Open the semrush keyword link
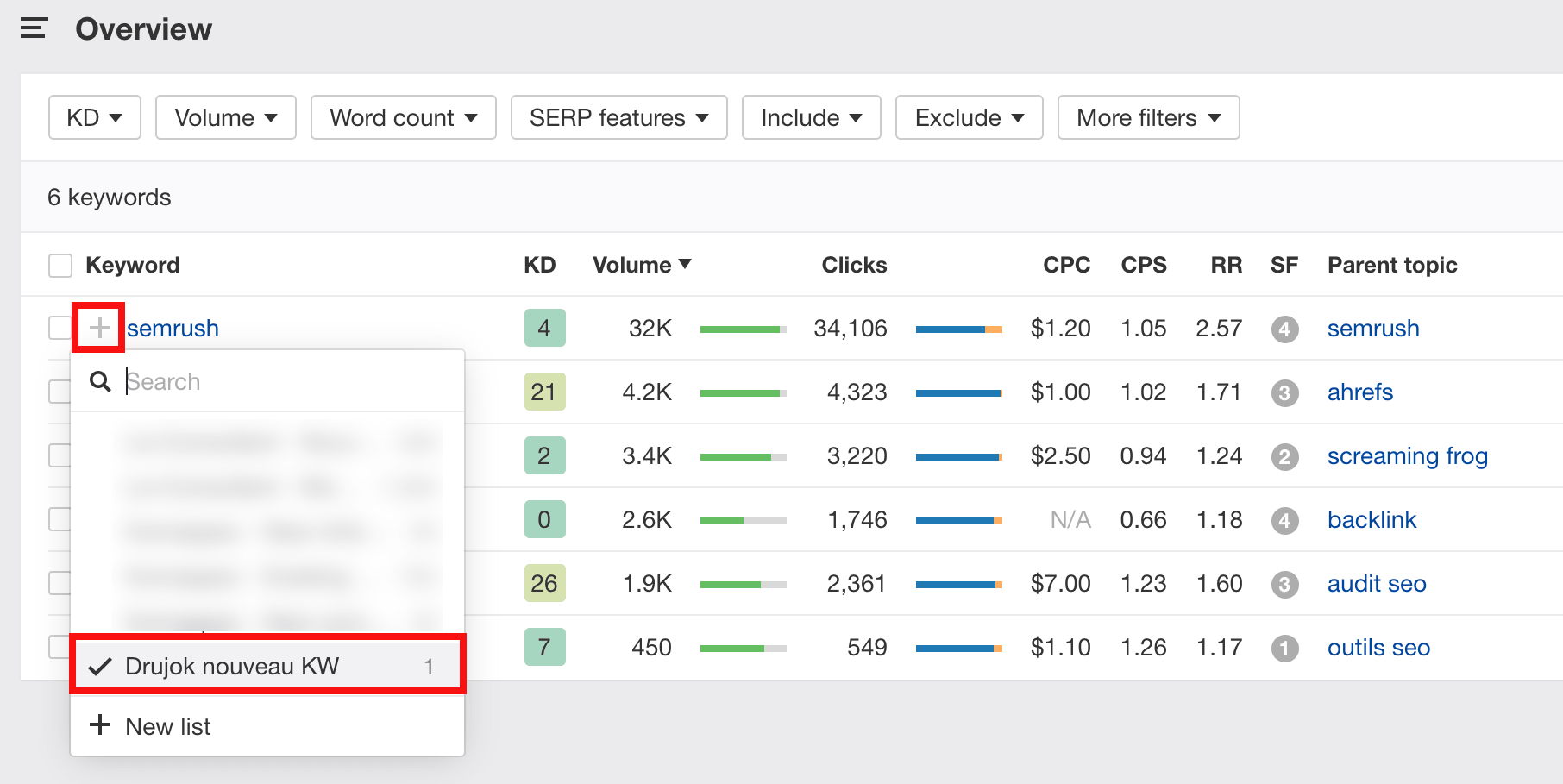This screenshot has height=784, width=1563. click(x=173, y=329)
